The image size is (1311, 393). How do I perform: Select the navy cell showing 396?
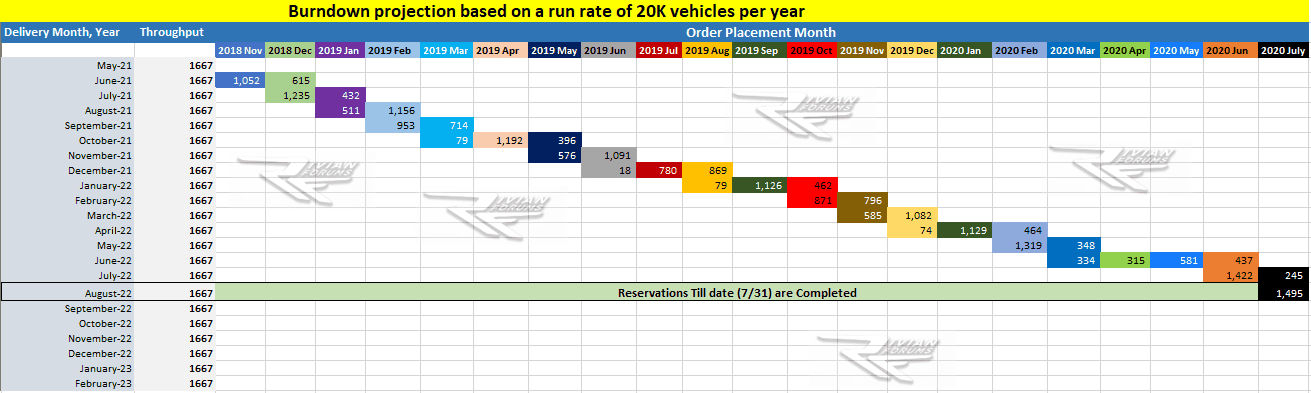[x=554, y=140]
